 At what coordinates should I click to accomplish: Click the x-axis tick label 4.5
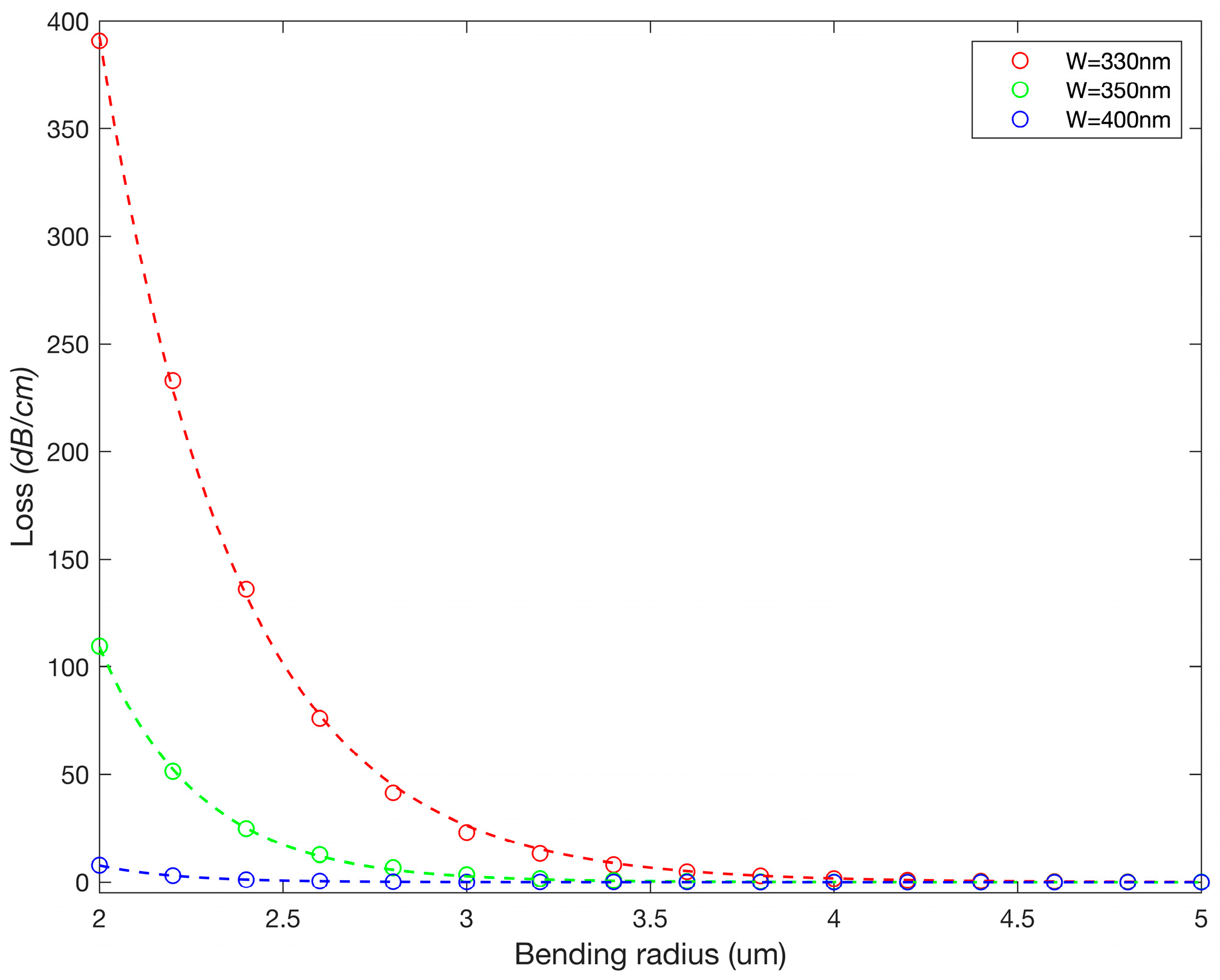(x=1017, y=919)
